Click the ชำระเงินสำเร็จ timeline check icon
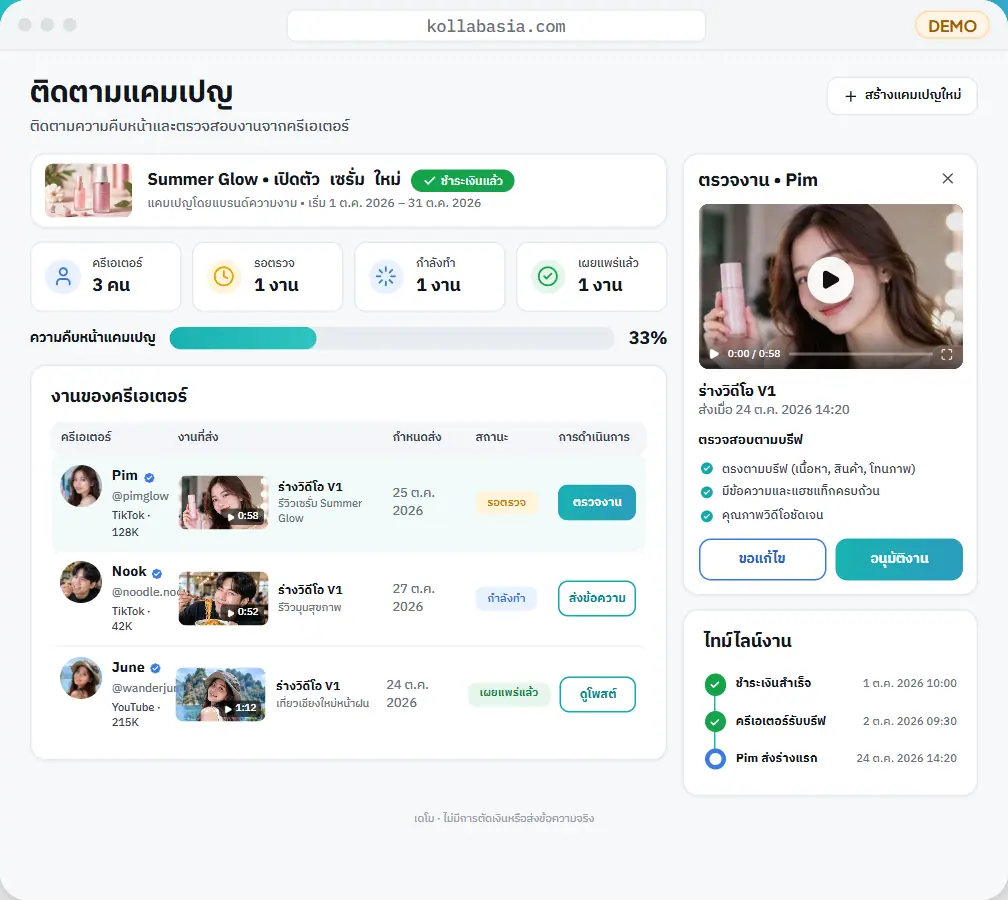This screenshot has width=1008, height=900. tap(715, 684)
